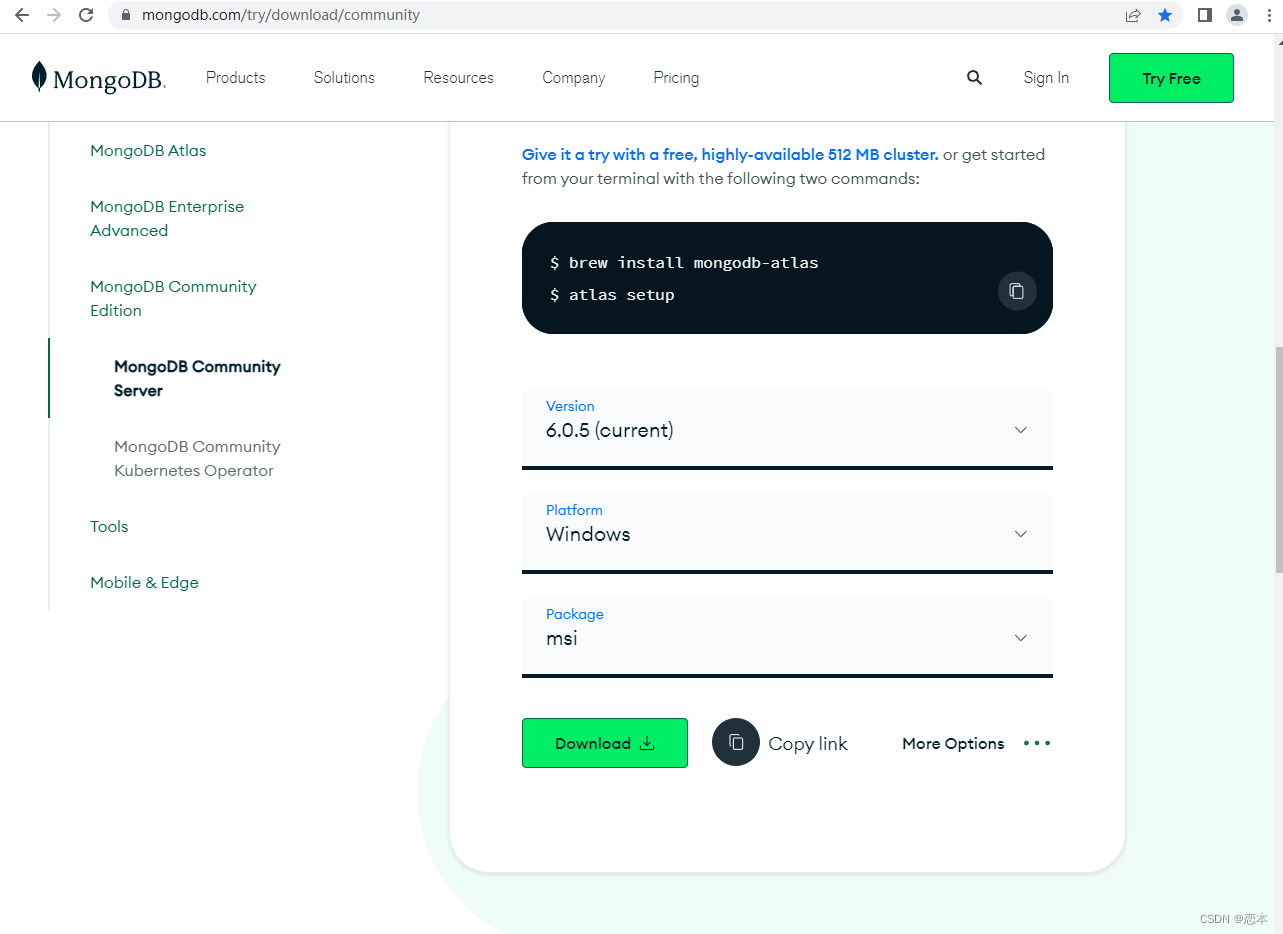The image size is (1283, 934).
Task: Go back with the browser back arrow
Action: (x=22, y=15)
